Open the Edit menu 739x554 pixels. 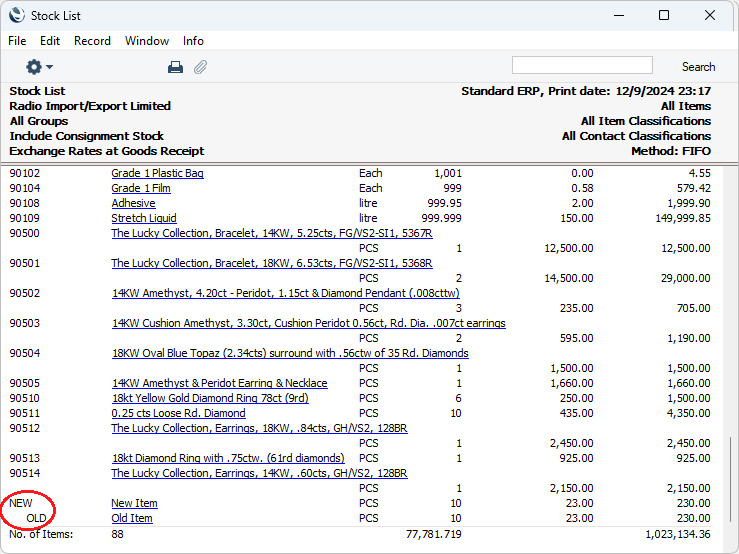pos(50,41)
